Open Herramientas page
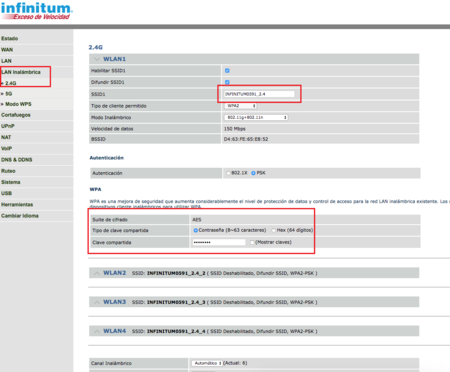This screenshot has width=450, height=372. point(17,204)
